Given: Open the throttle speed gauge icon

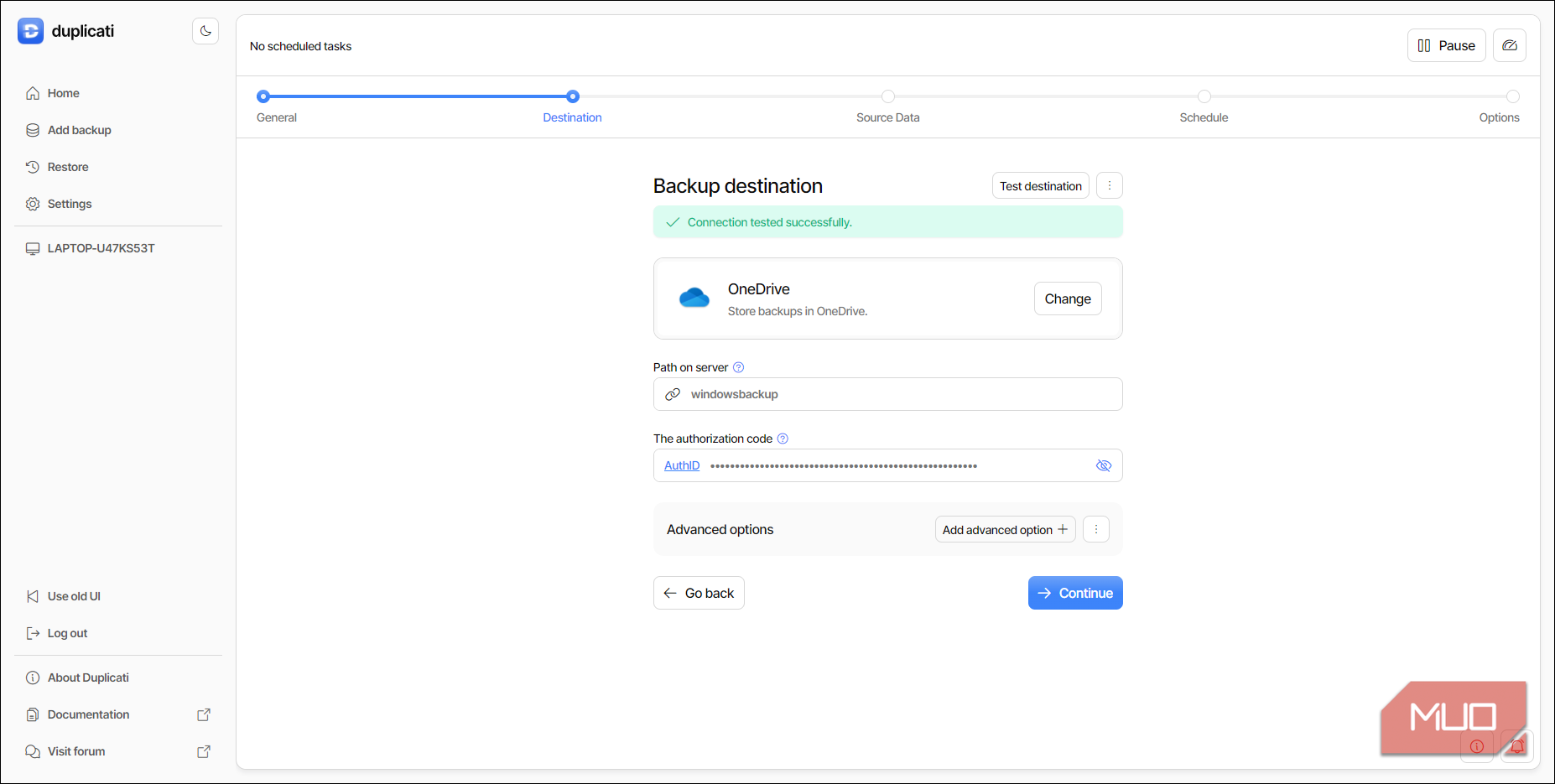Looking at the screenshot, I should (x=1510, y=45).
